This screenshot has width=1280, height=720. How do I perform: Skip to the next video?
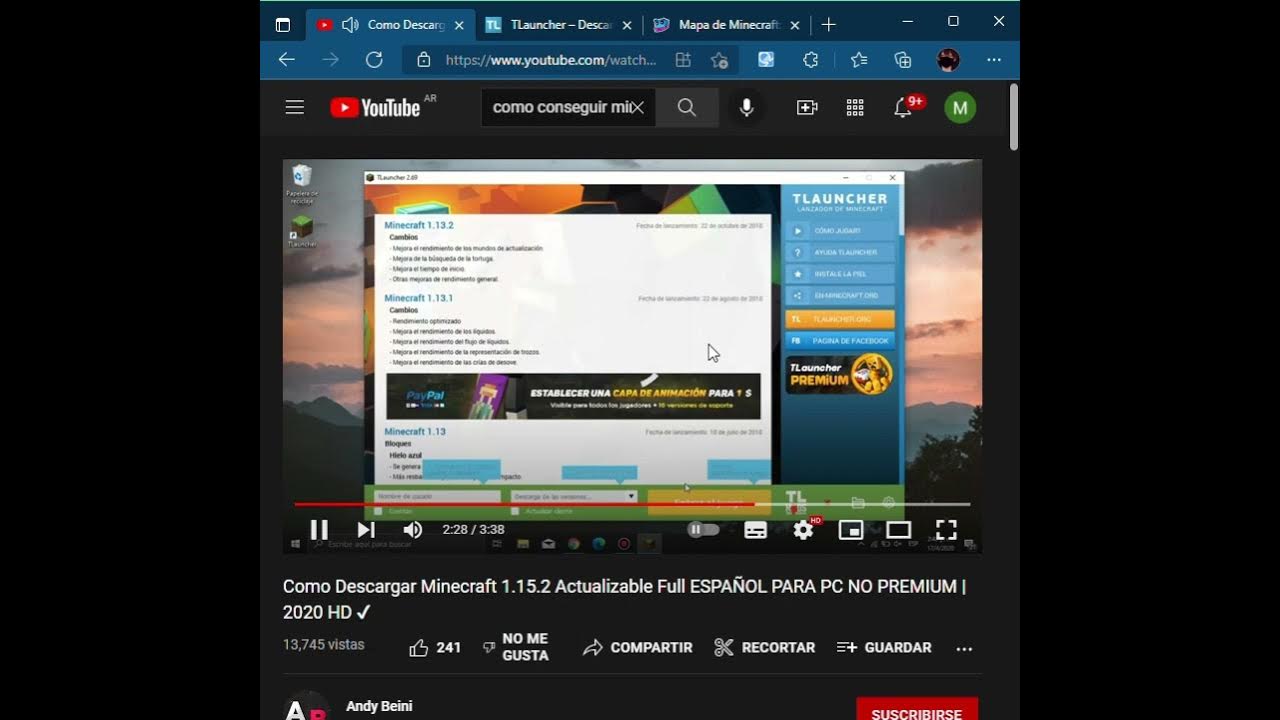click(366, 530)
